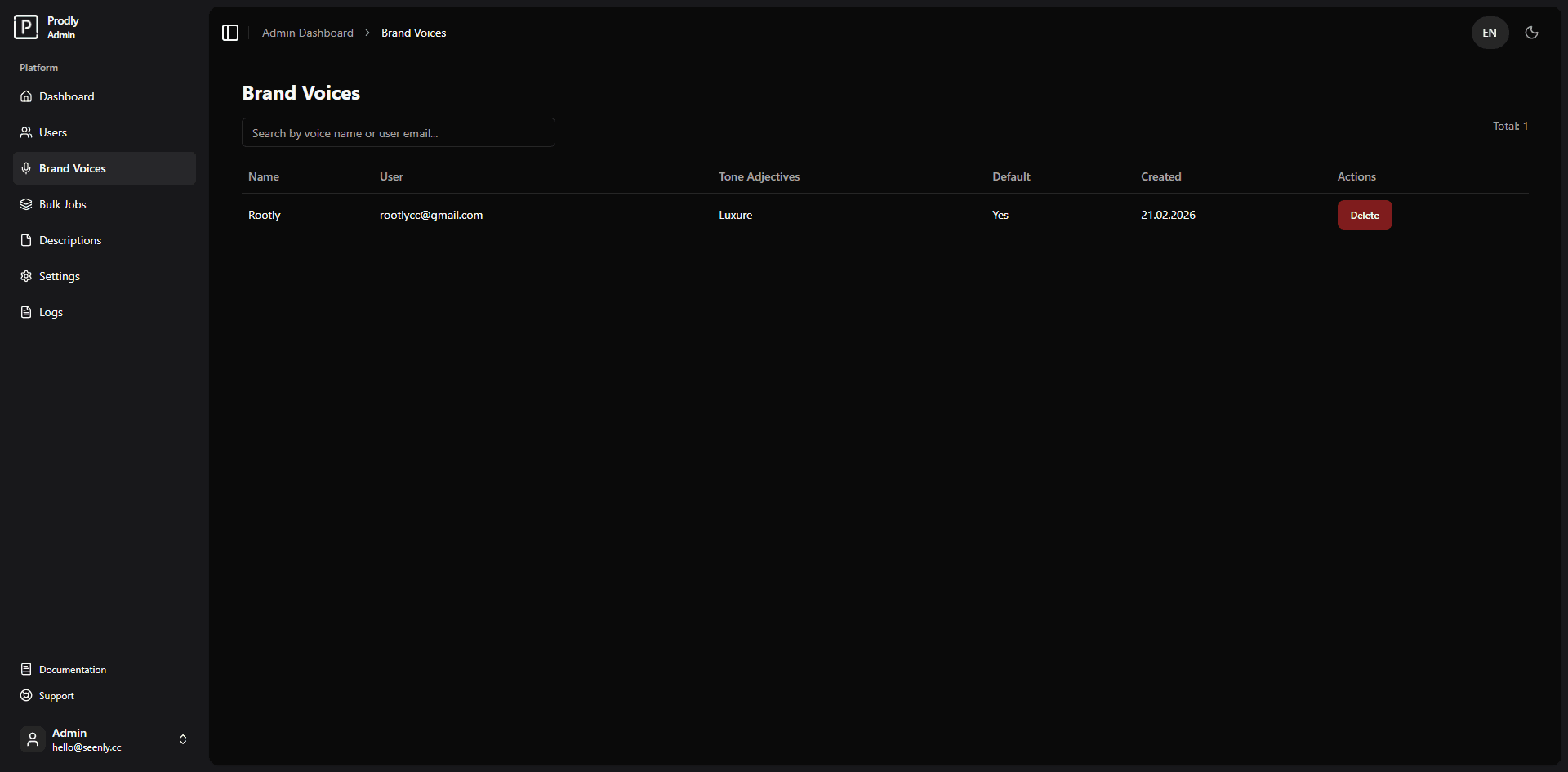The width and height of the screenshot is (1568, 772).
Task: Click the Bulk Jobs layers icon
Action: pyautogui.click(x=26, y=204)
